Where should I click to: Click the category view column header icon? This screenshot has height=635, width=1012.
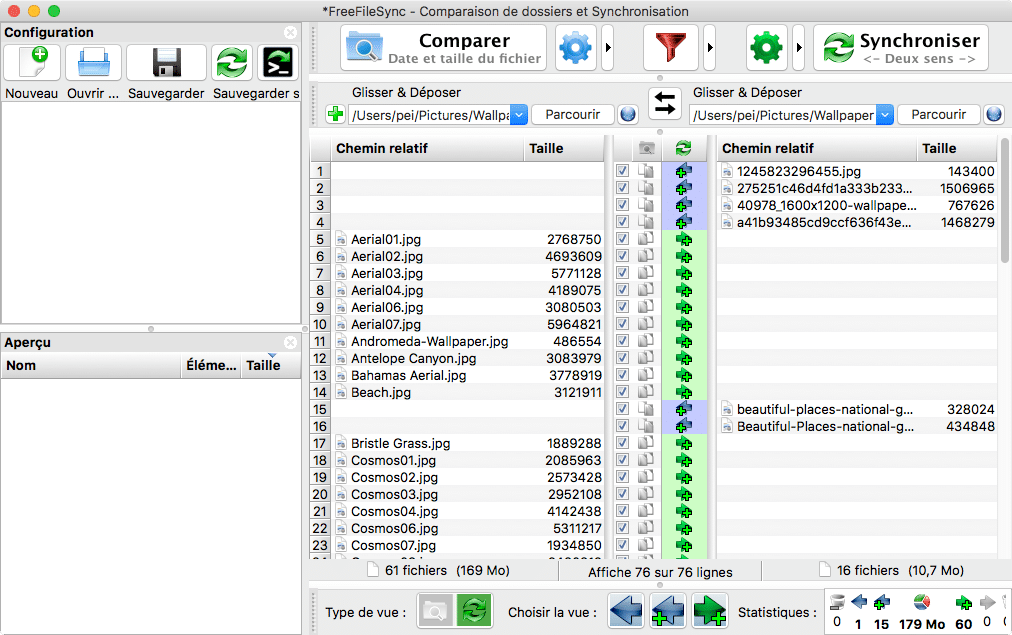point(645,148)
